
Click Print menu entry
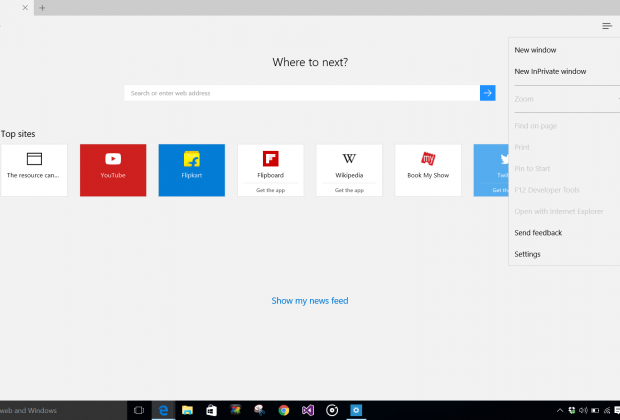point(522,147)
